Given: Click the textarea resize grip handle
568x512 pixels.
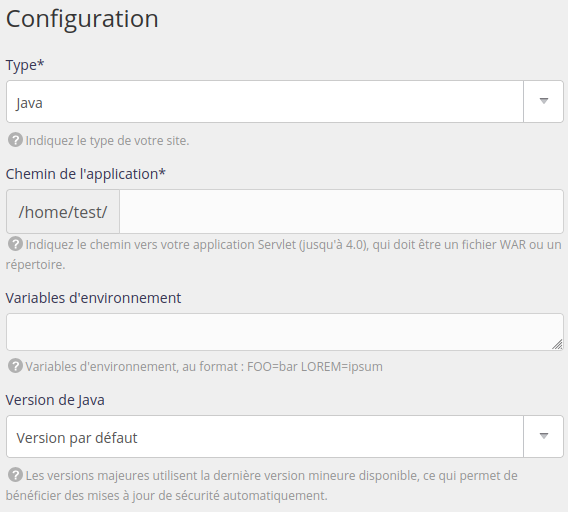Looking at the screenshot, I should coord(557,344).
